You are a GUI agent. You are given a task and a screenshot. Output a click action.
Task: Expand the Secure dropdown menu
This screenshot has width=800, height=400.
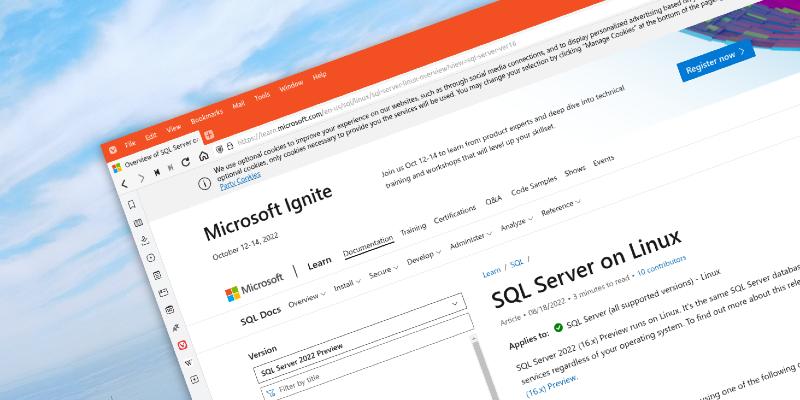click(384, 271)
